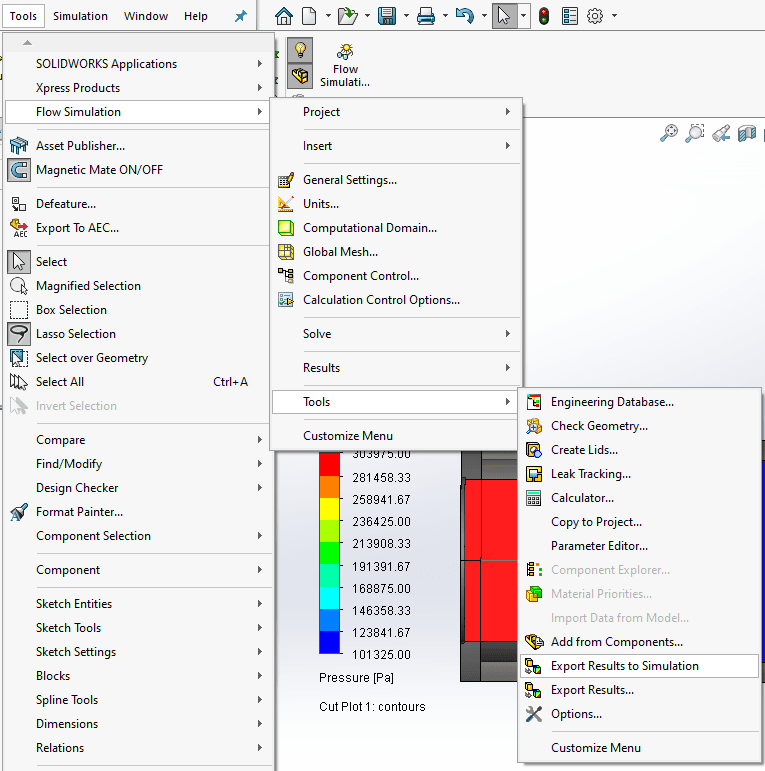Screen dimensions: 765x771
Task: Click Customize Menu in Tools submenu
Action: (639, 748)
